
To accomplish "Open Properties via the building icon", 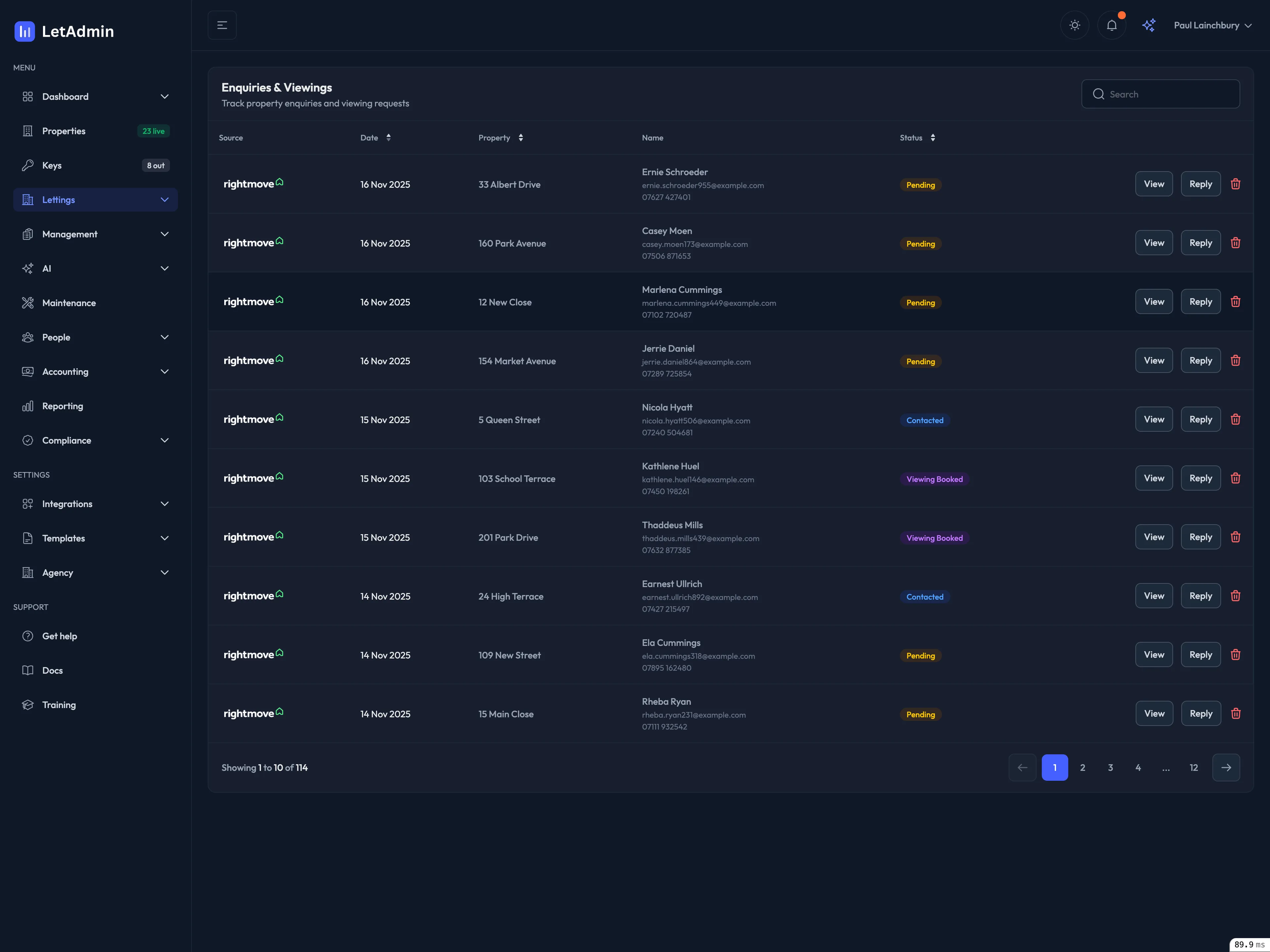I will click(x=28, y=131).
